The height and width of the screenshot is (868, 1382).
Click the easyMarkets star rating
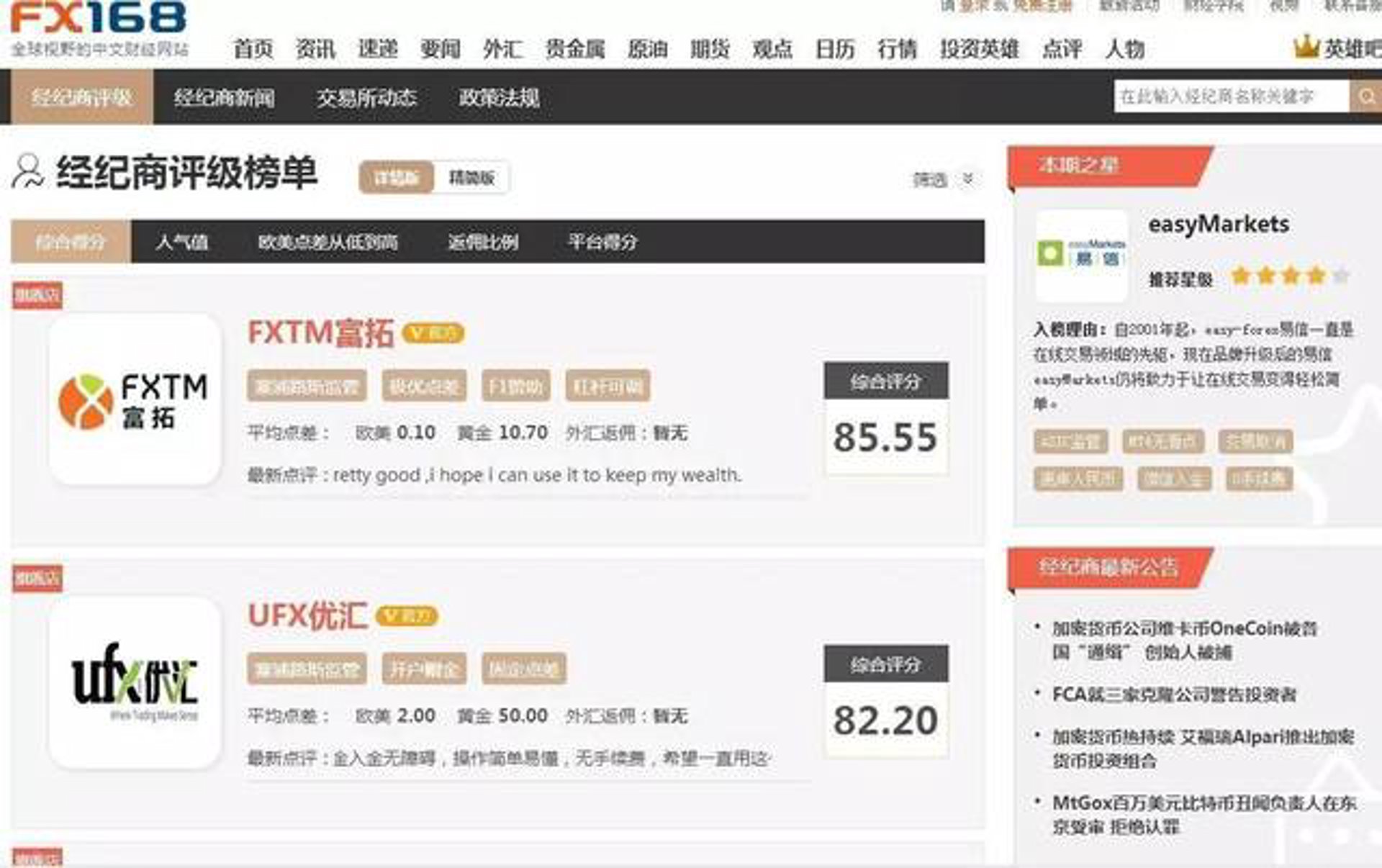1290,276
